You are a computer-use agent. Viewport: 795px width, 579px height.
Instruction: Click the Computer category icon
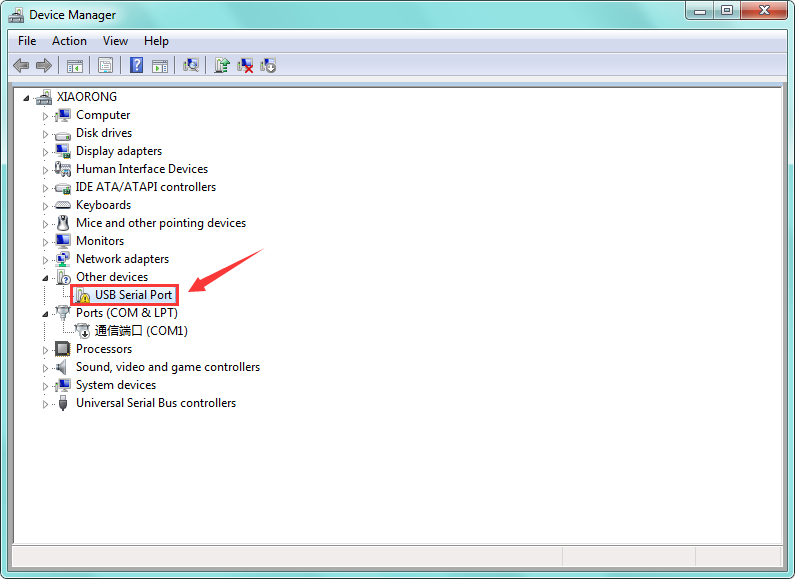(63, 115)
